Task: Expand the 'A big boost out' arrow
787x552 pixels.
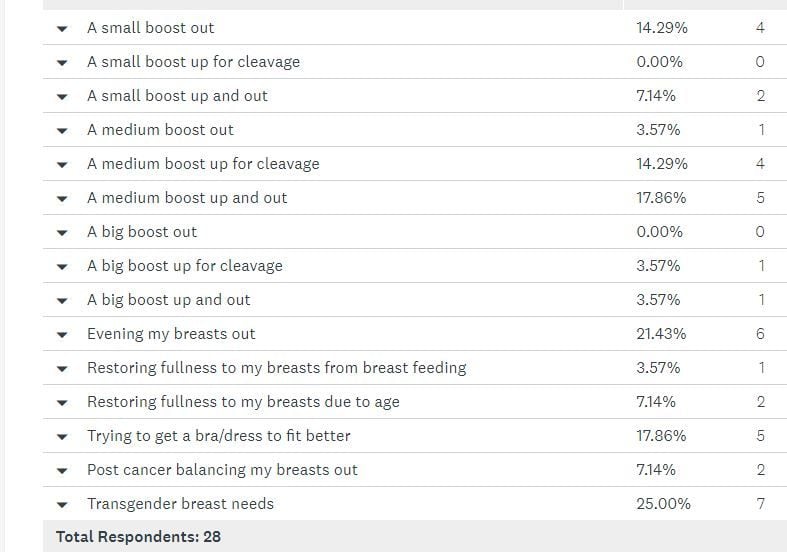Action: [62, 233]
